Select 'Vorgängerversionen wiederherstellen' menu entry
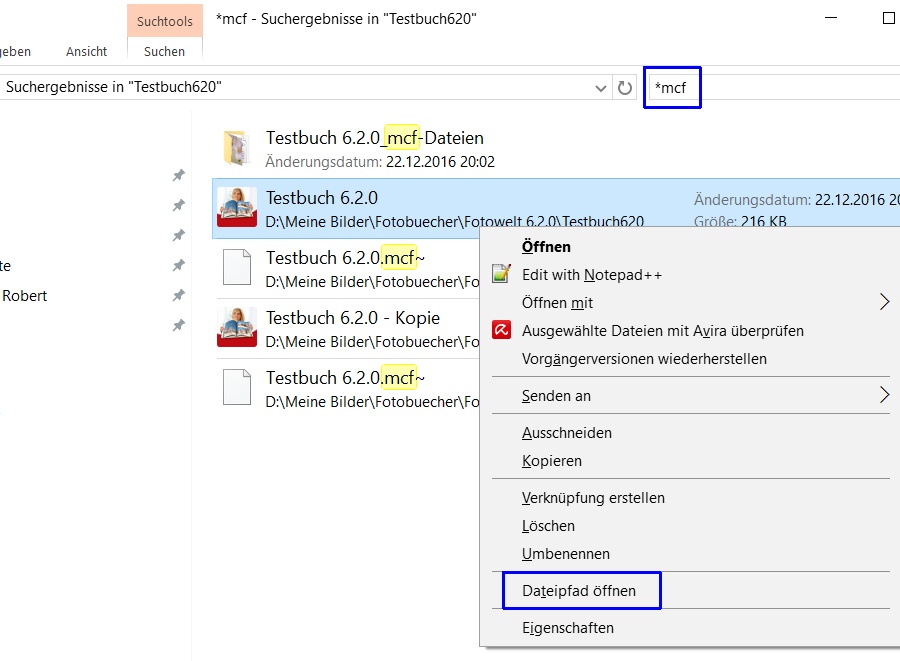The height and width of the screenshot is (661, 900). 644,358
